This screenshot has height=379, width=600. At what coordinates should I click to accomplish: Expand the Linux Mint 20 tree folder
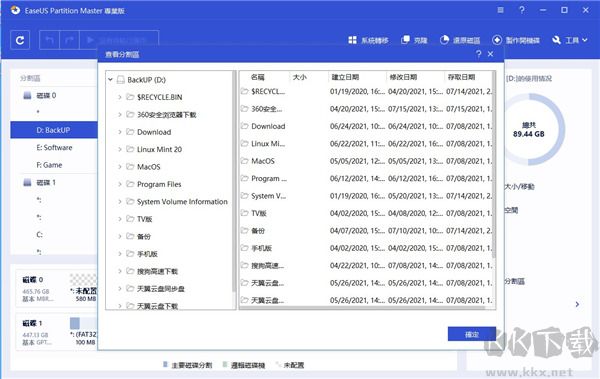[119, 149]
